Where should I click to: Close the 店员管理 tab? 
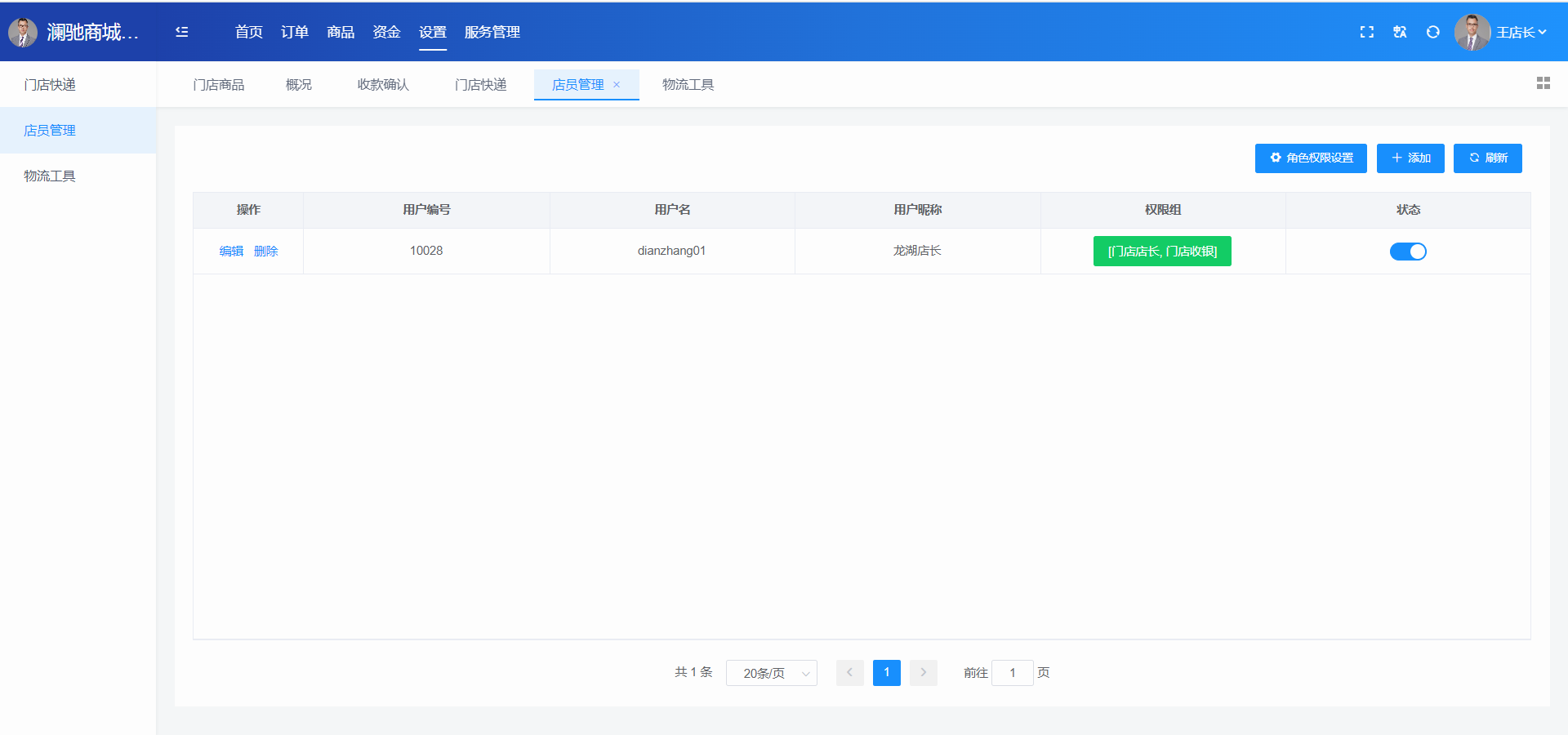tap(617, 85)
